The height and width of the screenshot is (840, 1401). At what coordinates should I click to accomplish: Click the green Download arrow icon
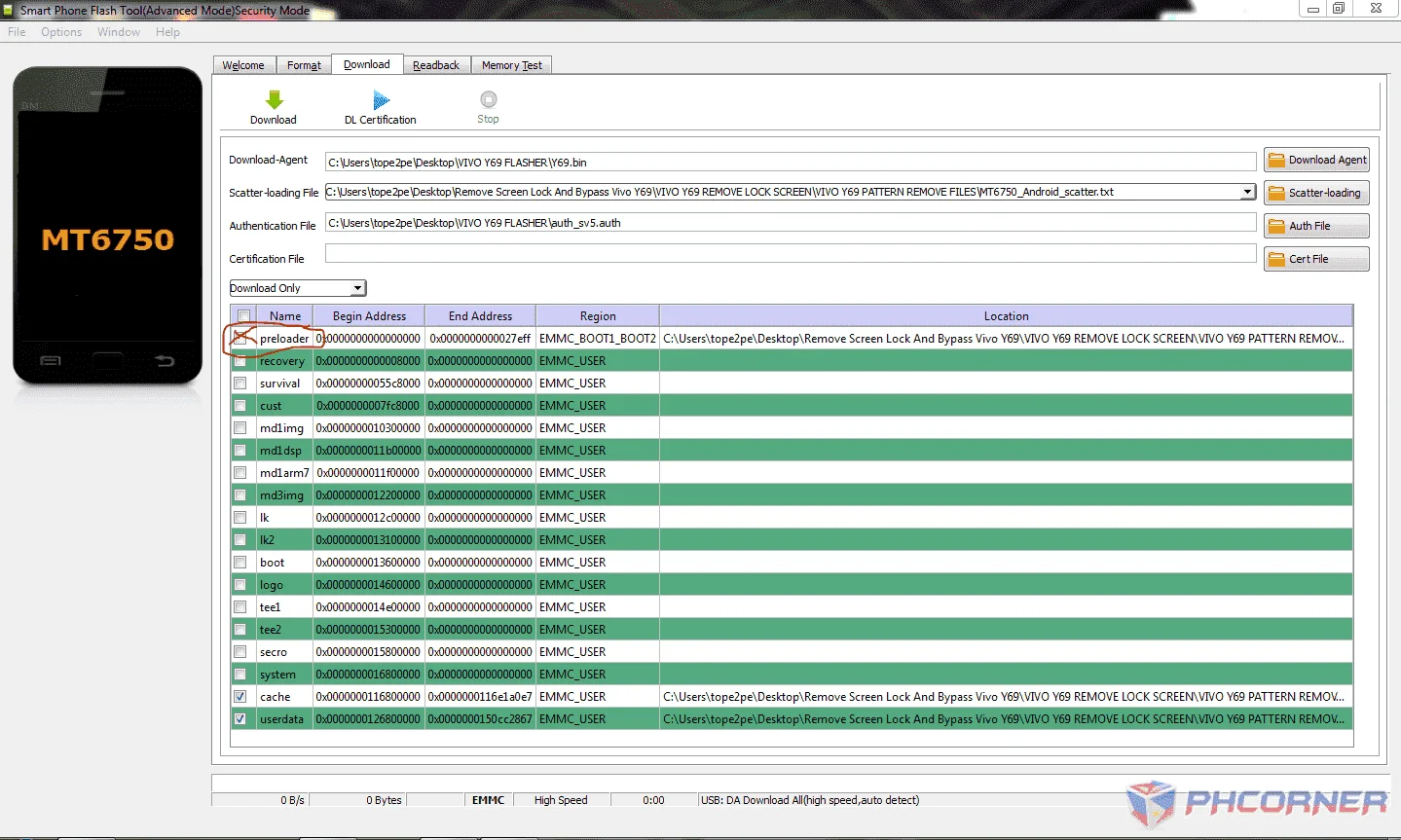pos(274,99)
